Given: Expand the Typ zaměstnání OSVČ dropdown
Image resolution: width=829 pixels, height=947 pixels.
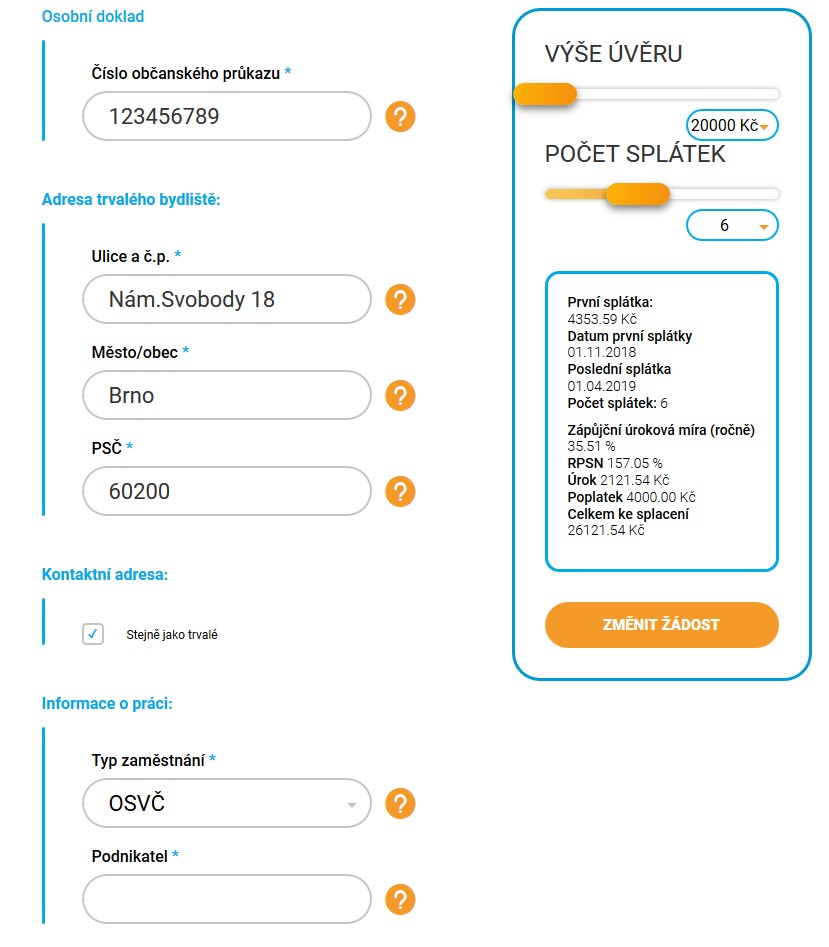Looking at the screenshot, I should (x=226, y=803).
